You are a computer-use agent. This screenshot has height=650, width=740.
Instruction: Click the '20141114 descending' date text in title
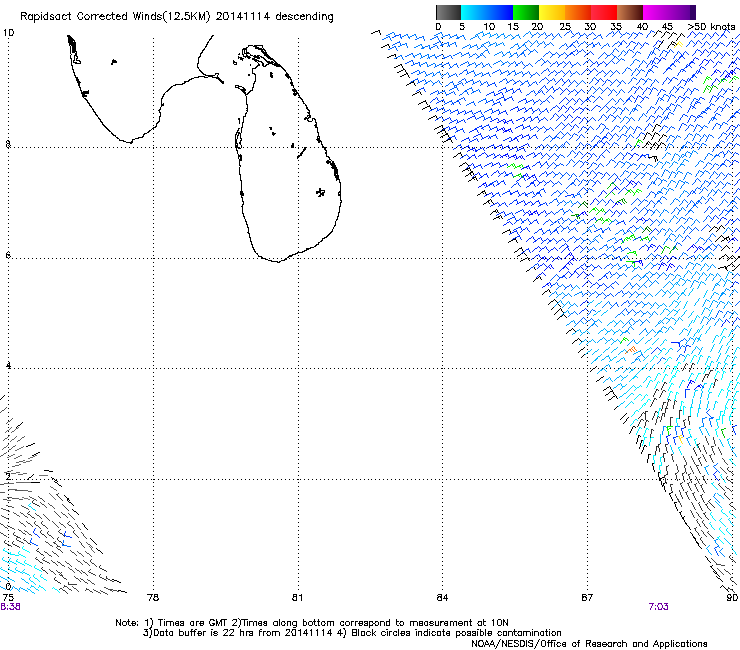[274, 17]
